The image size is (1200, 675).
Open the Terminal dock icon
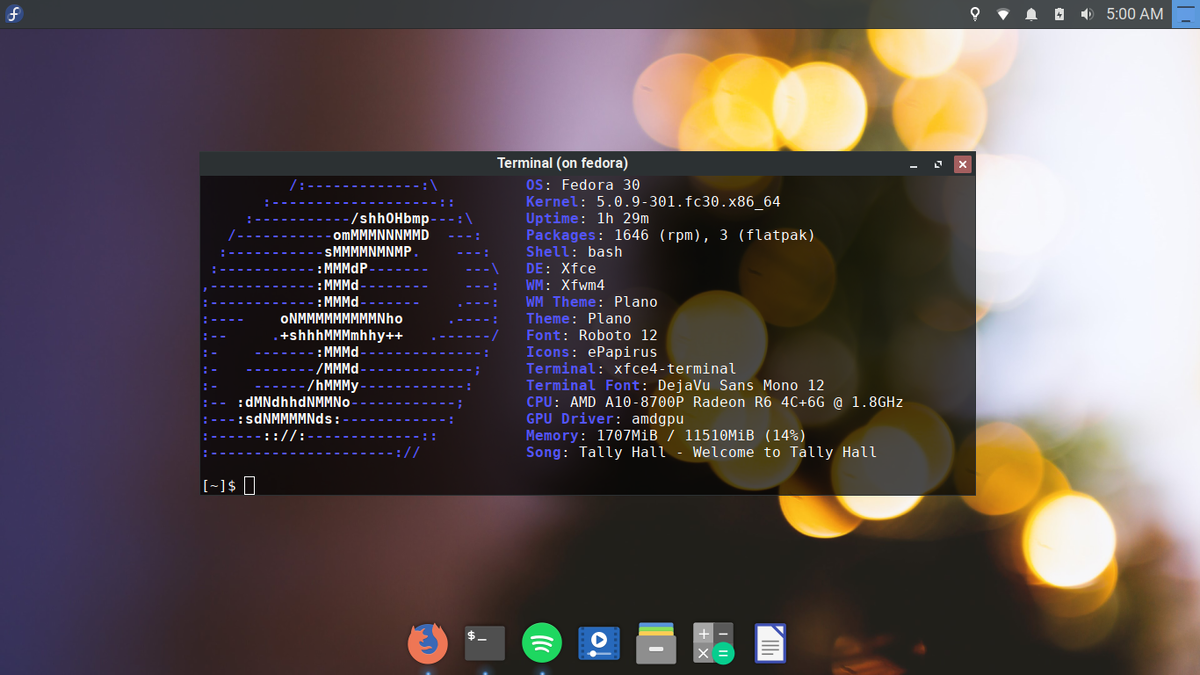[x=485, y=642]
